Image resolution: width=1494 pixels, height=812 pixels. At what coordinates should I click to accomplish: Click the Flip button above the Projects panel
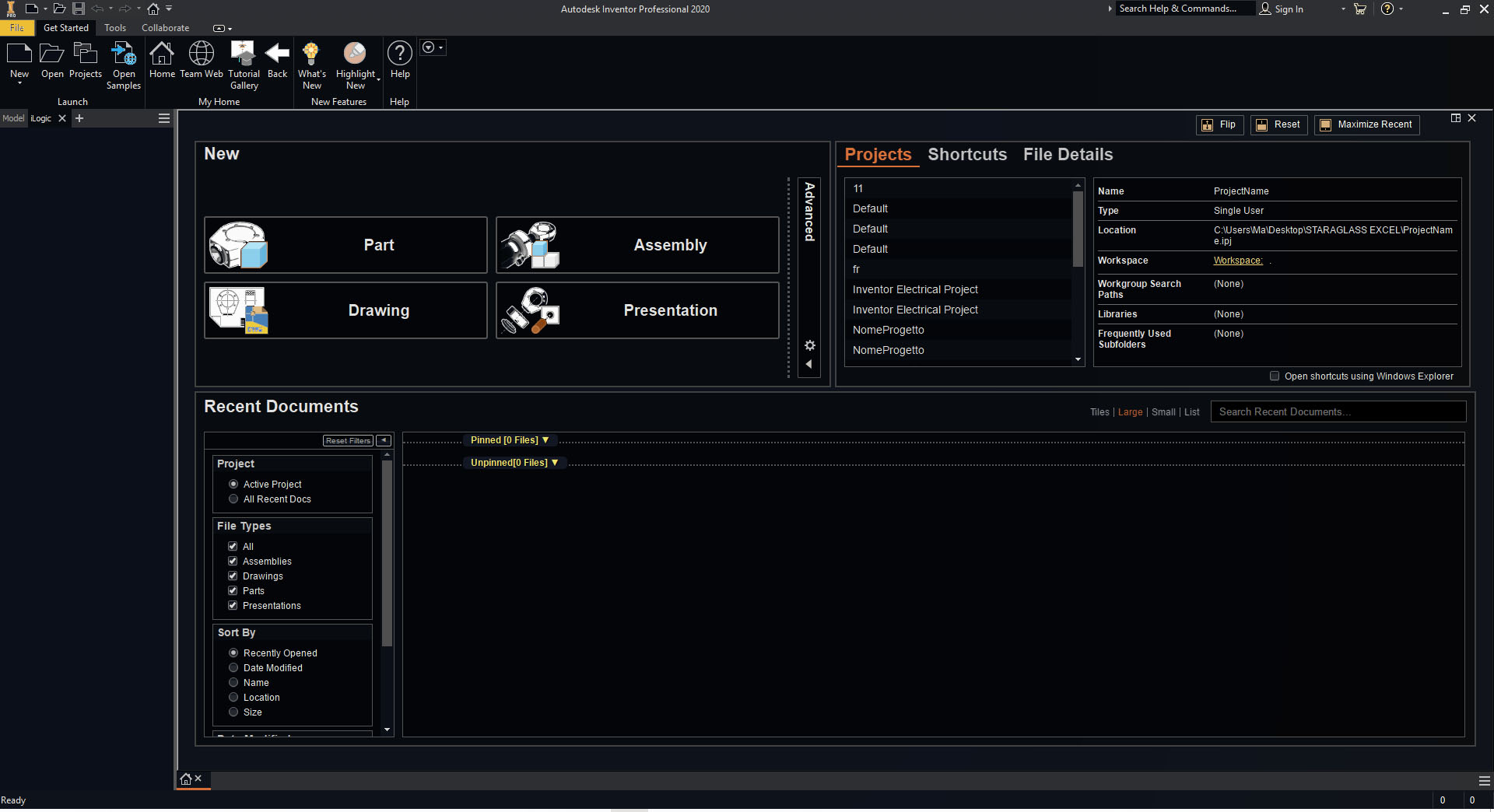[1219, 124]
